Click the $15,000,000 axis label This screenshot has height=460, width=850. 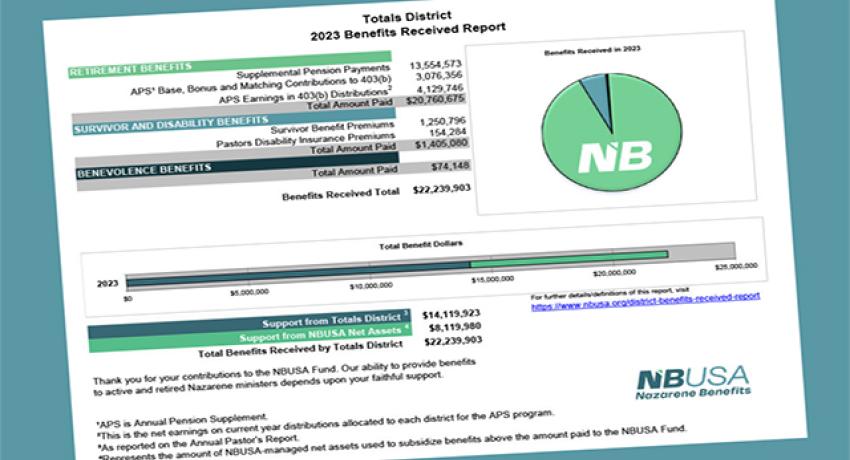coord(493,279)
